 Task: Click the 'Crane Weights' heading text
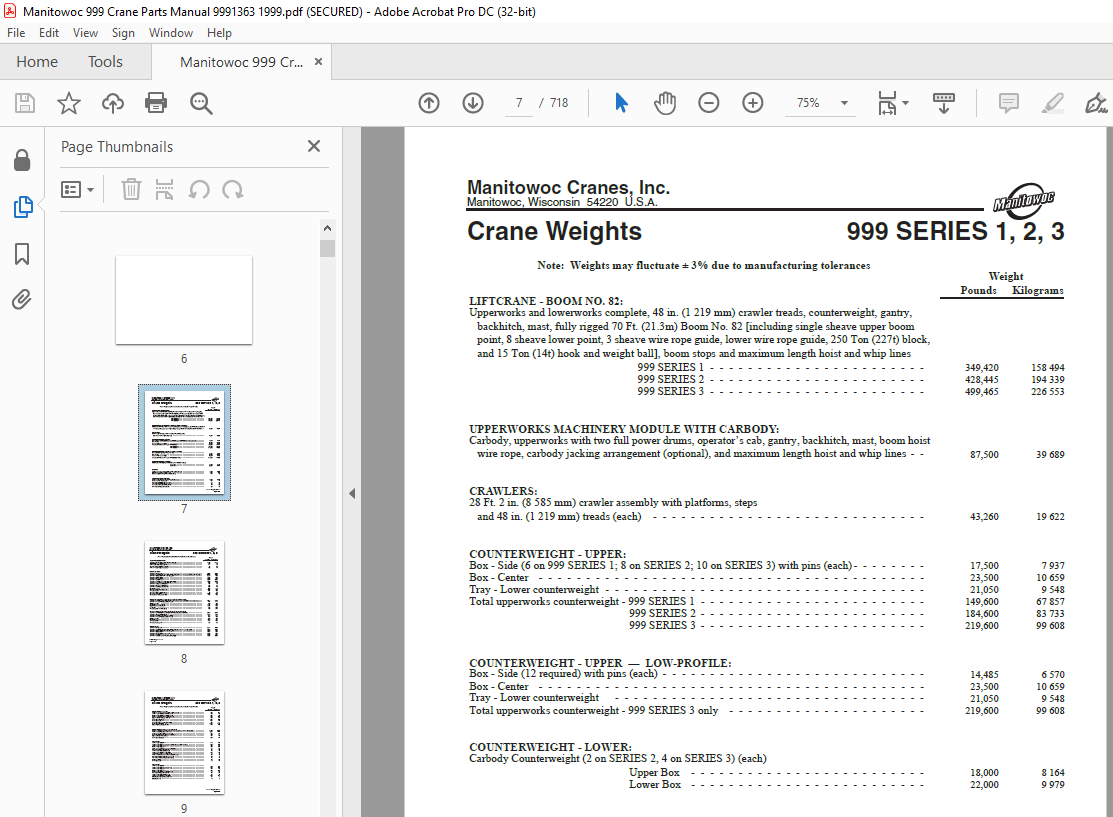click(x=554, y=231)
